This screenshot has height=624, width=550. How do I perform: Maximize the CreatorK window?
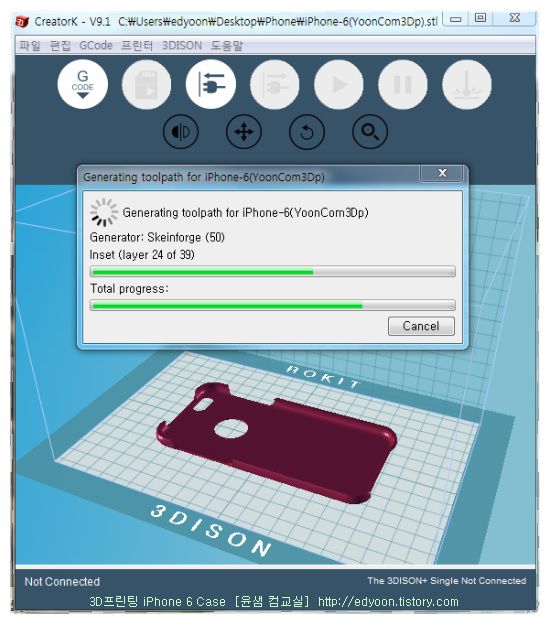tap(481, 18)
